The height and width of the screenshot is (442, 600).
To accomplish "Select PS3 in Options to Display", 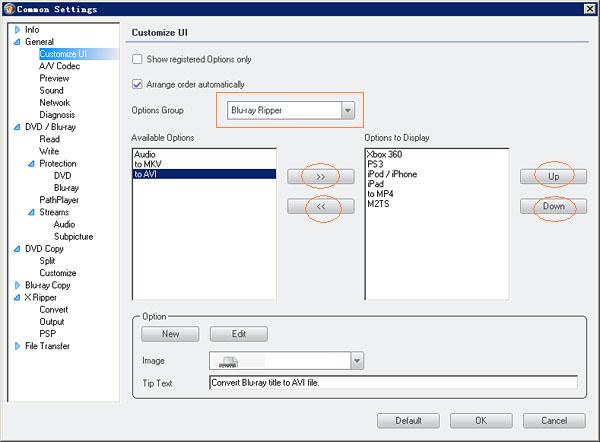I will [437, 164].
